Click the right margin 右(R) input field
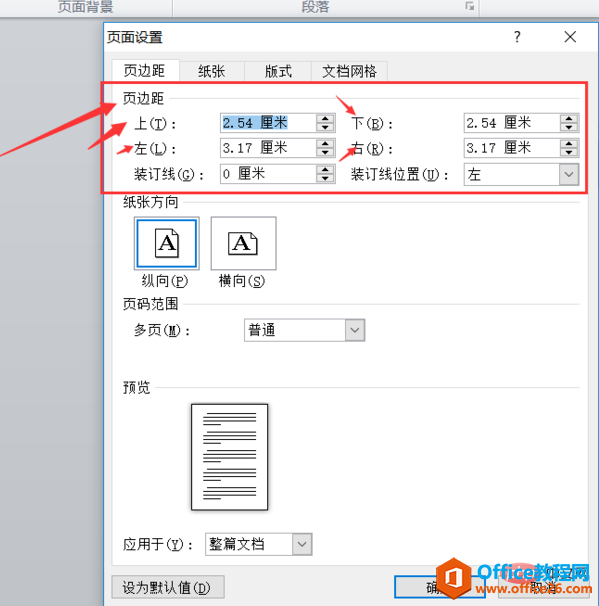 pos(512,148)
